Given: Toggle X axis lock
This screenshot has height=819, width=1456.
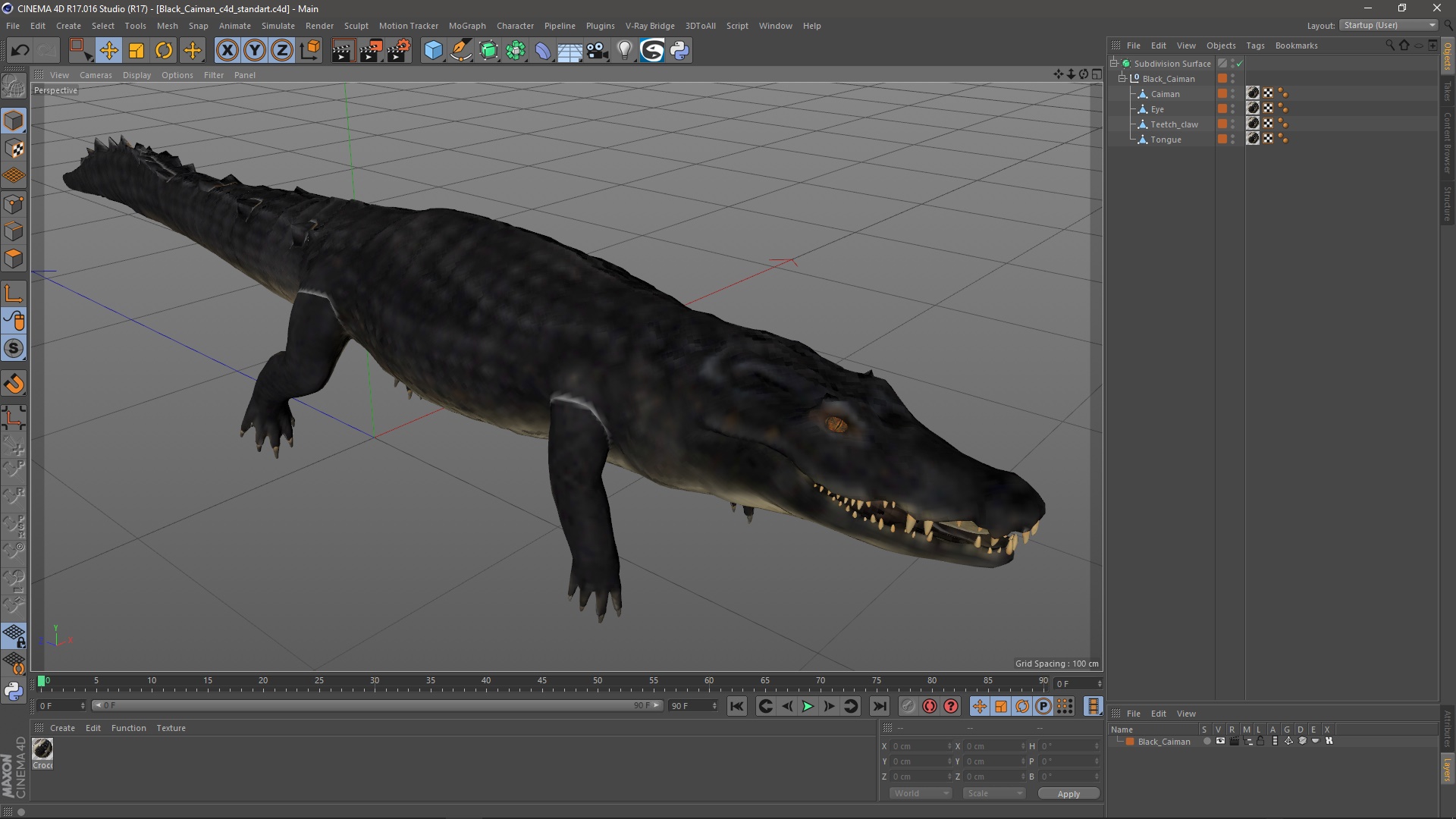Looking at the screenshot, I should 227,51.
